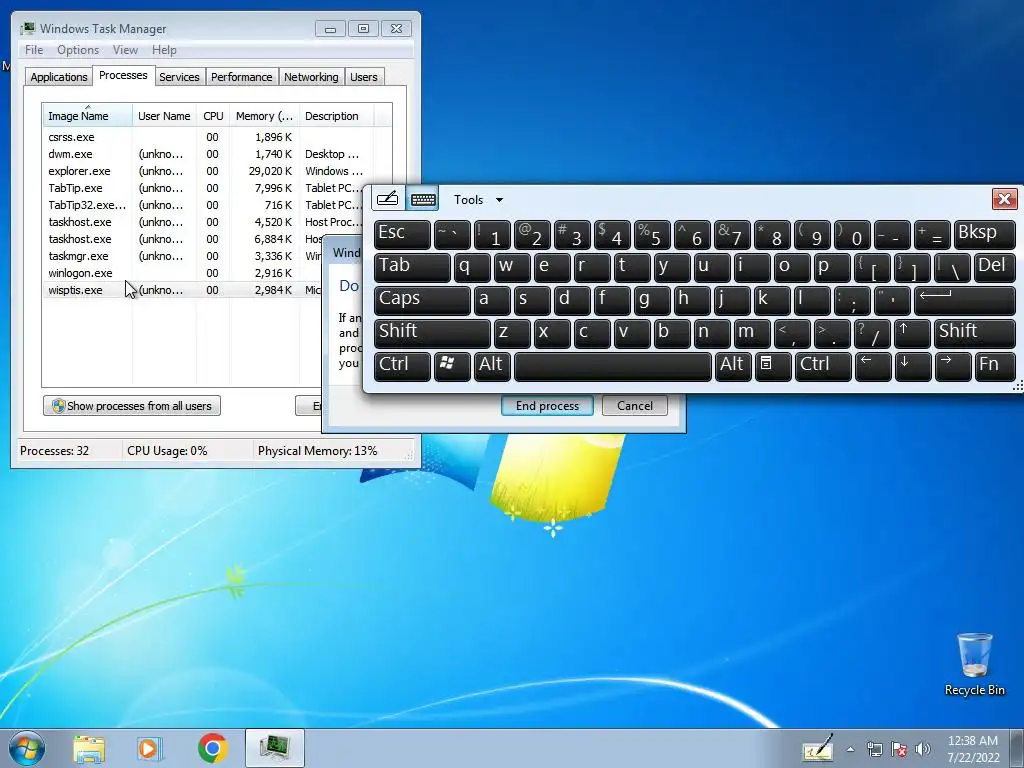The image size is (1024, 768).
Task: Select the wisptis.exe process row
Action: pos(183,290)
